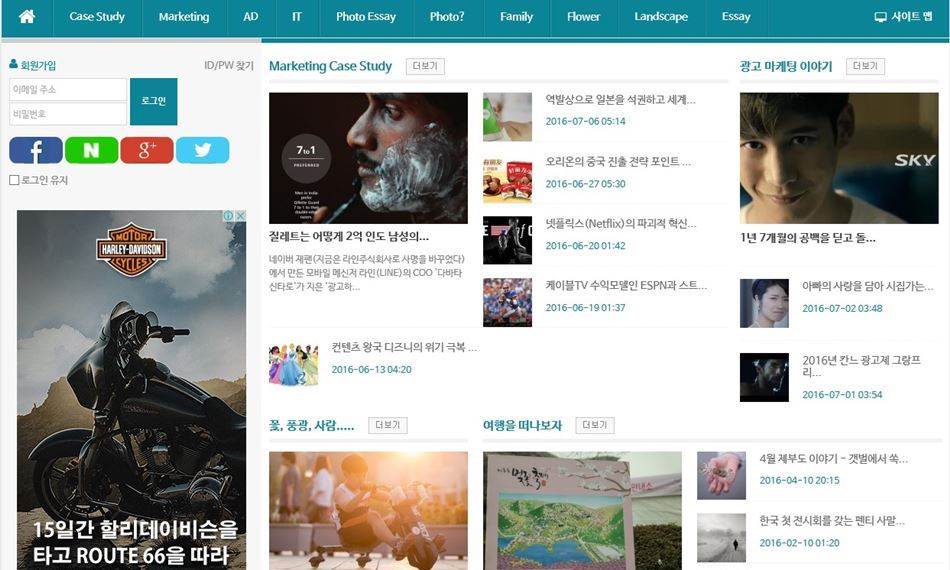
Task: Open ad info icon on Harley-Davidson banner
Action: click(x=228, y=216)
